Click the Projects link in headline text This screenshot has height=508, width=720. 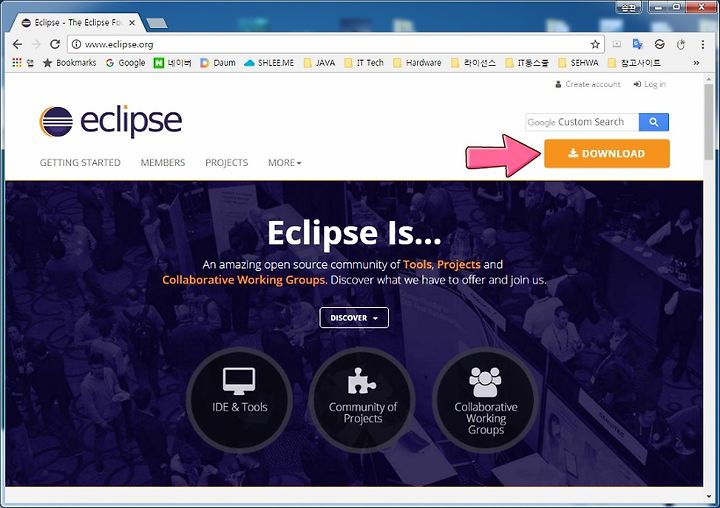[459, 265]
